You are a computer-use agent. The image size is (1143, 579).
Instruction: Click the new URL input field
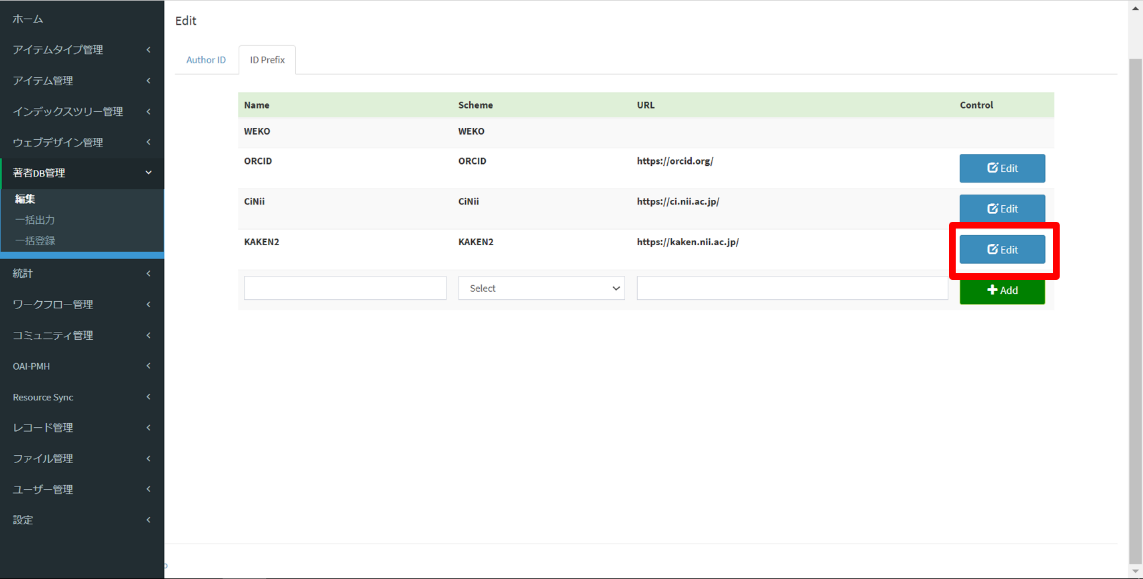792,288
